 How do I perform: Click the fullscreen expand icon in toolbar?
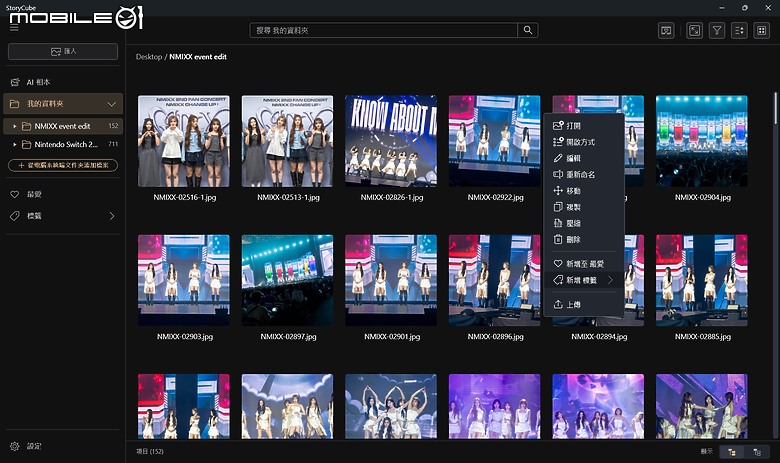tap(694, 31)
